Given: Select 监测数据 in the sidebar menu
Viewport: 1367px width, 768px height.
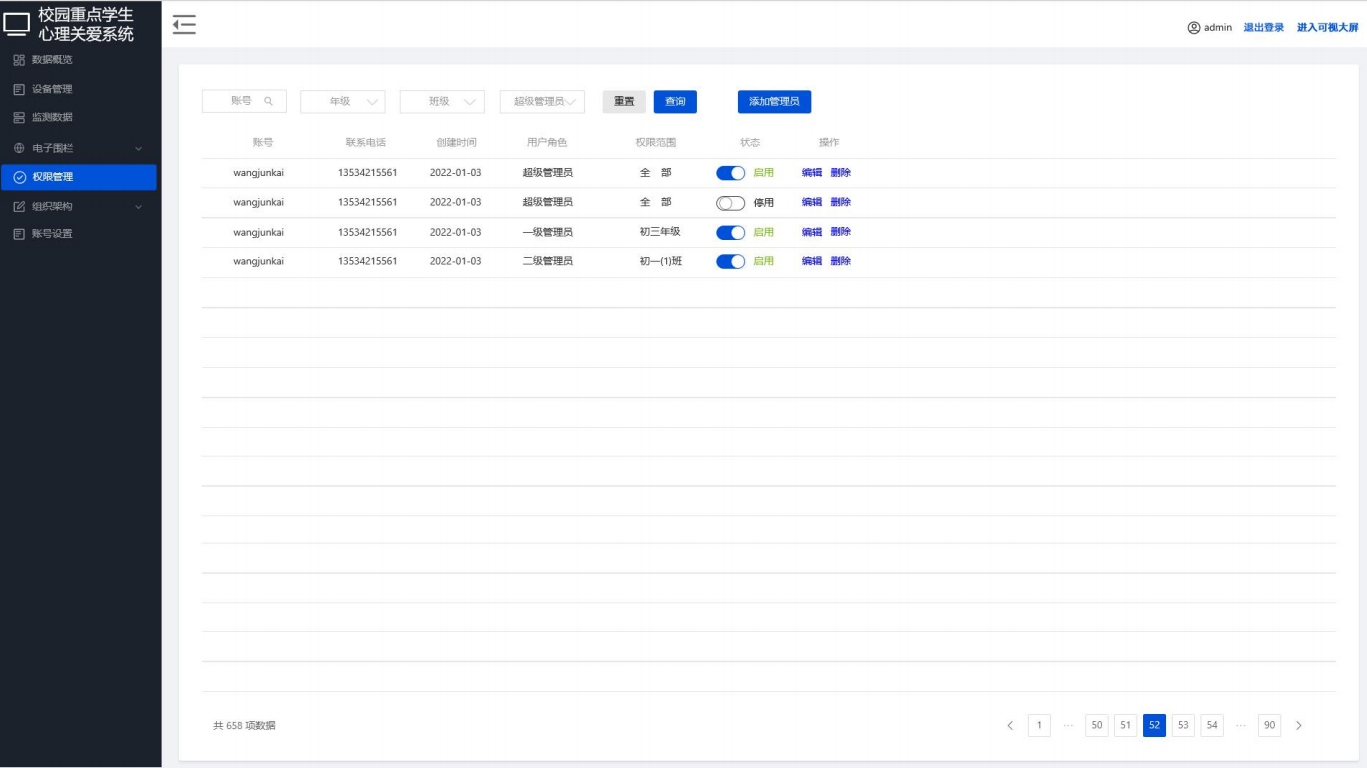Looking at the screenshot, I should pos(51,118).
